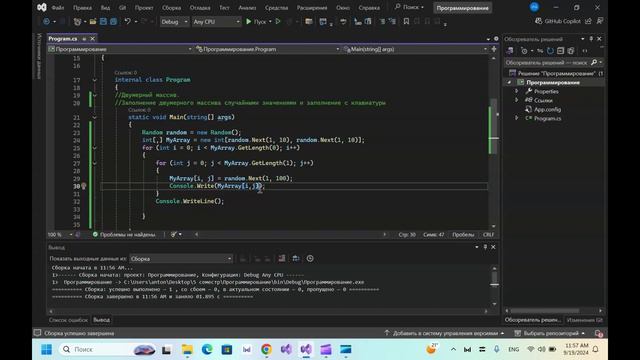Image resolution: width=640 pixels, height=360 pixels.
Task: Click the Solution Explorer sync refresh icon
Action: tap(550, 51)
